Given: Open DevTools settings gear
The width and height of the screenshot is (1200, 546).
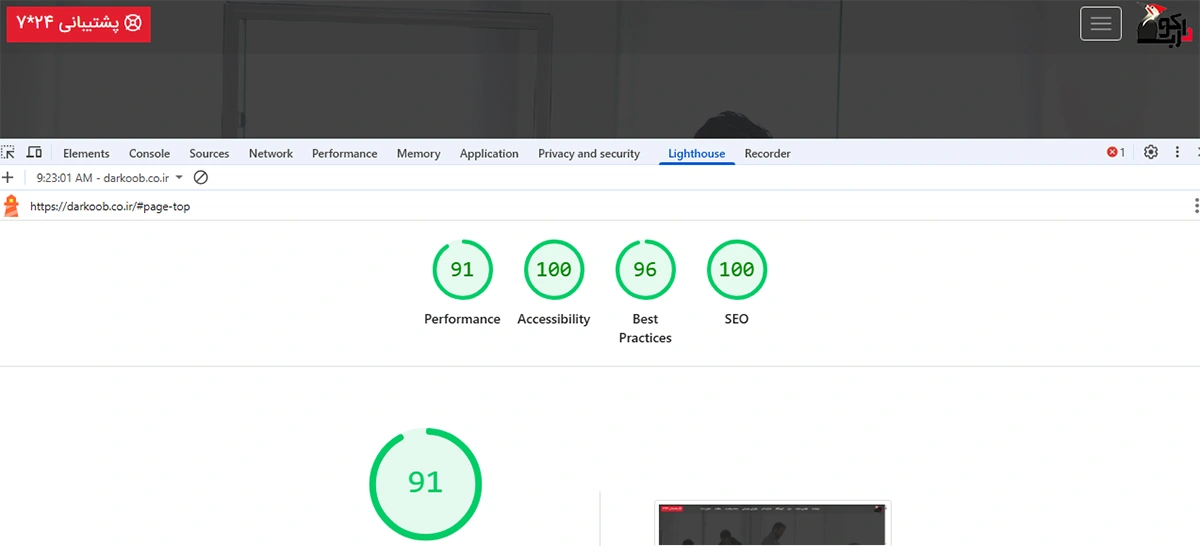Looking at the screenshot, I should click(x=1151, y=153).
